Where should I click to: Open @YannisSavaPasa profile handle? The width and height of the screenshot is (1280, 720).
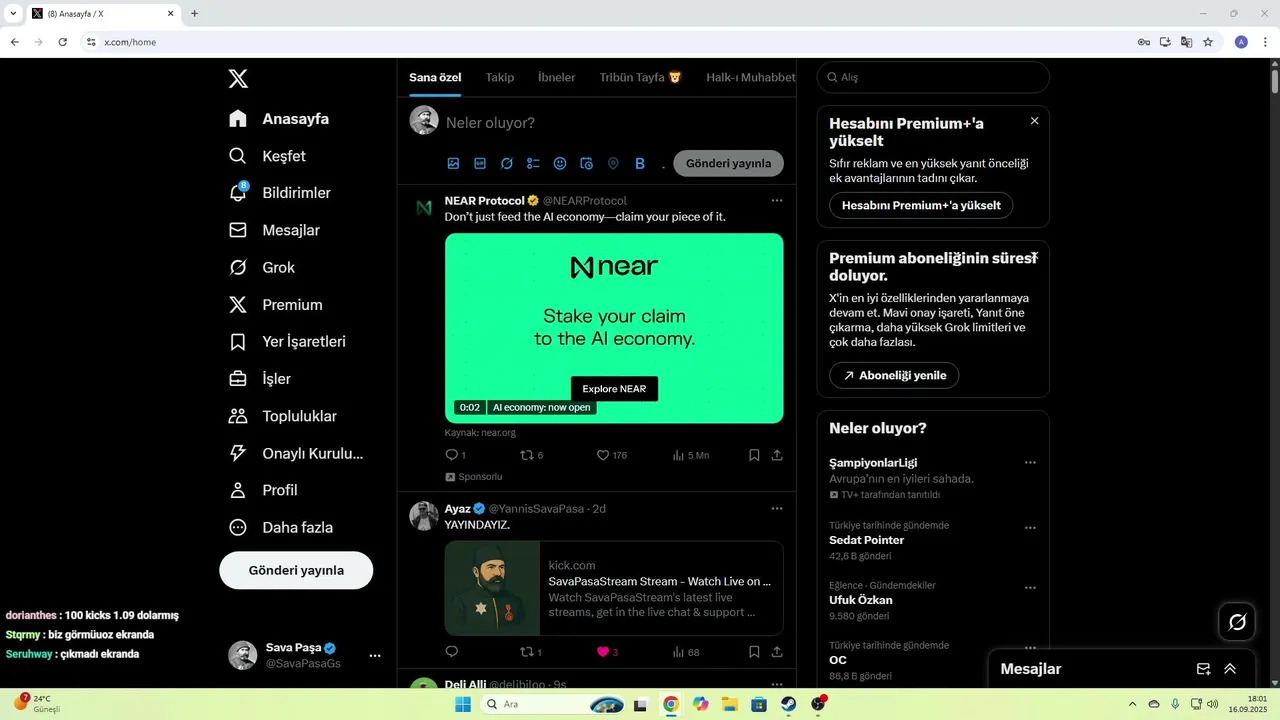[x=536, y=509]
